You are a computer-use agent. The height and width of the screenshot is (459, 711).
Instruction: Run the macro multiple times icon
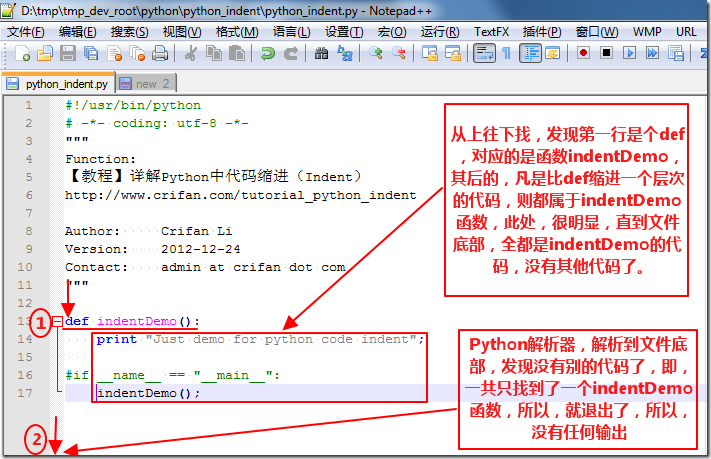(652, 53)
